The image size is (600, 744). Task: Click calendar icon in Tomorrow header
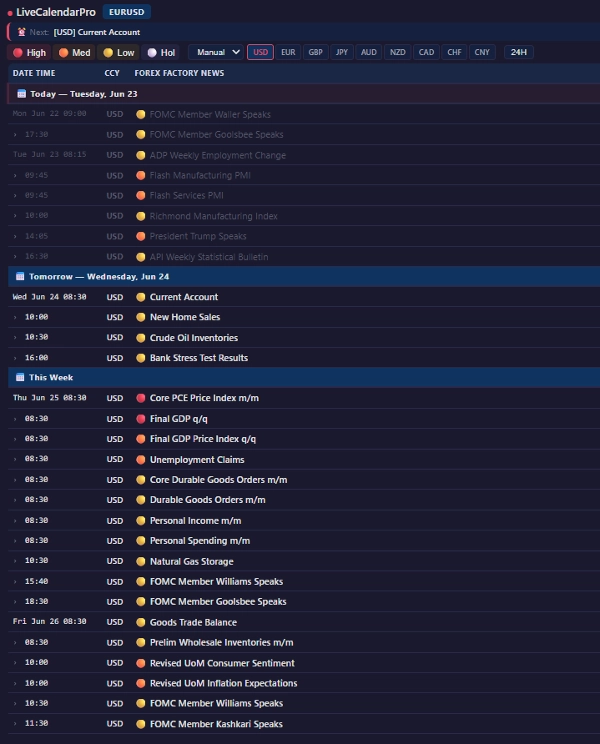pos(20,276)
